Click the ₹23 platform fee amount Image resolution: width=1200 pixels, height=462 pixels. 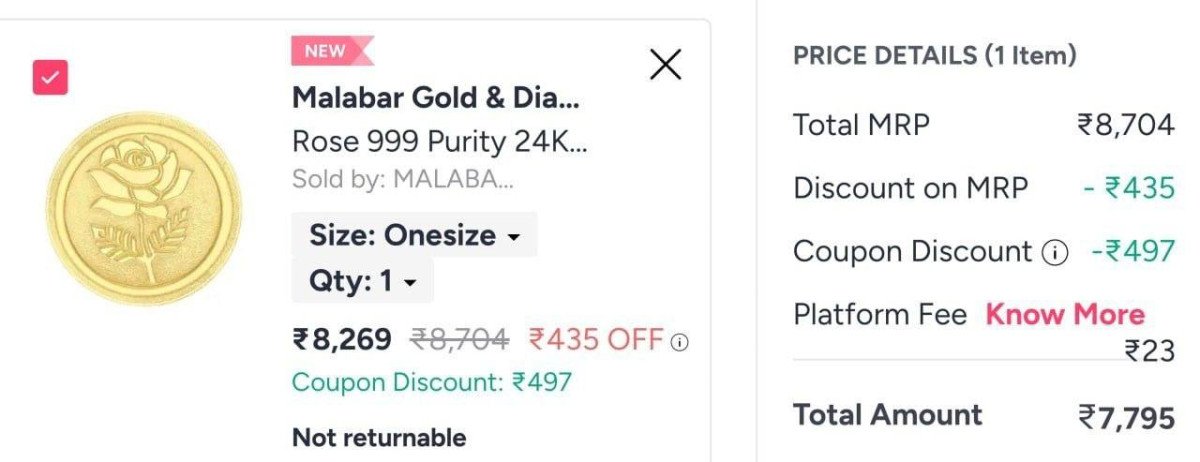click(x=1149, y=351)
